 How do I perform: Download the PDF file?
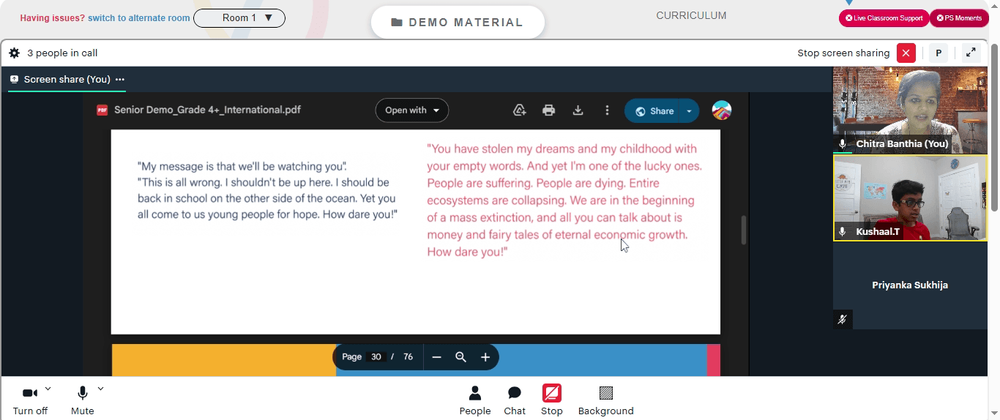tap(578, 110)
